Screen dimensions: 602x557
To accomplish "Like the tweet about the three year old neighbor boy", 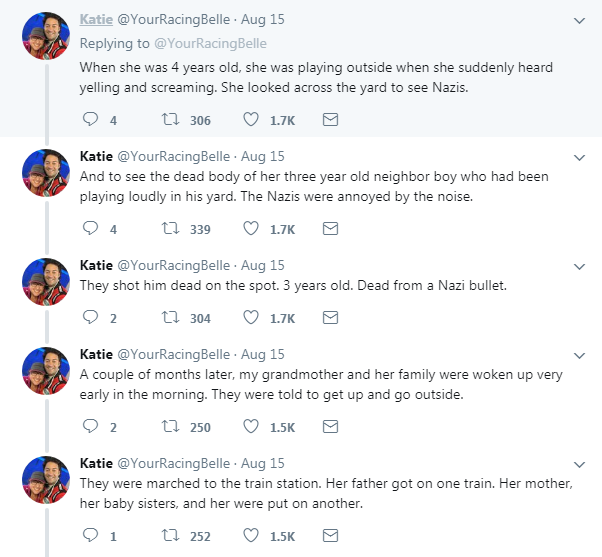I will tap(252, 229).
